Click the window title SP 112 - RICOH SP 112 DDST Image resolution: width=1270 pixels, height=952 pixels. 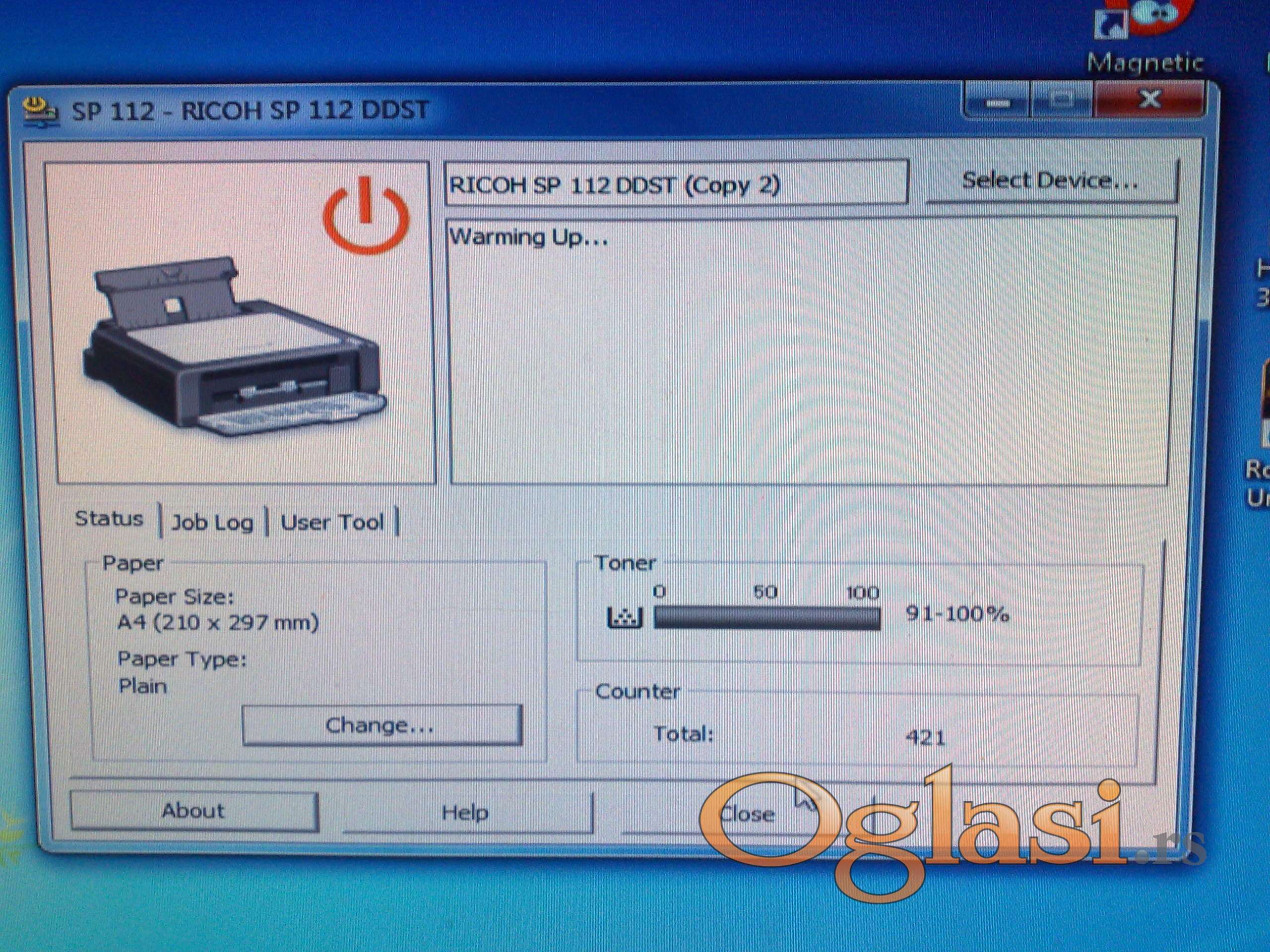coord(251,111)
